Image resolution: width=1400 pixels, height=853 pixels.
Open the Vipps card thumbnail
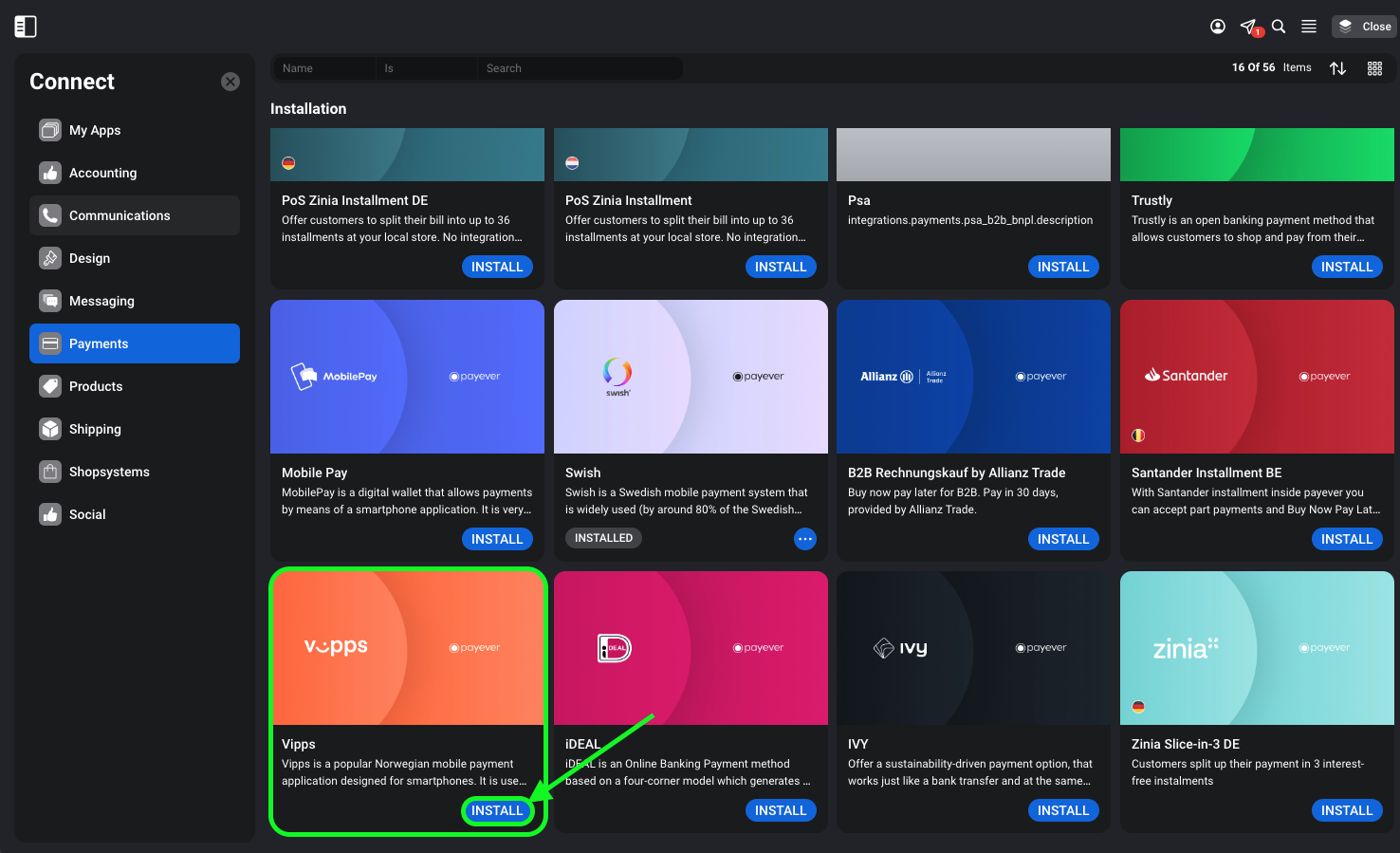pos(407,648)
